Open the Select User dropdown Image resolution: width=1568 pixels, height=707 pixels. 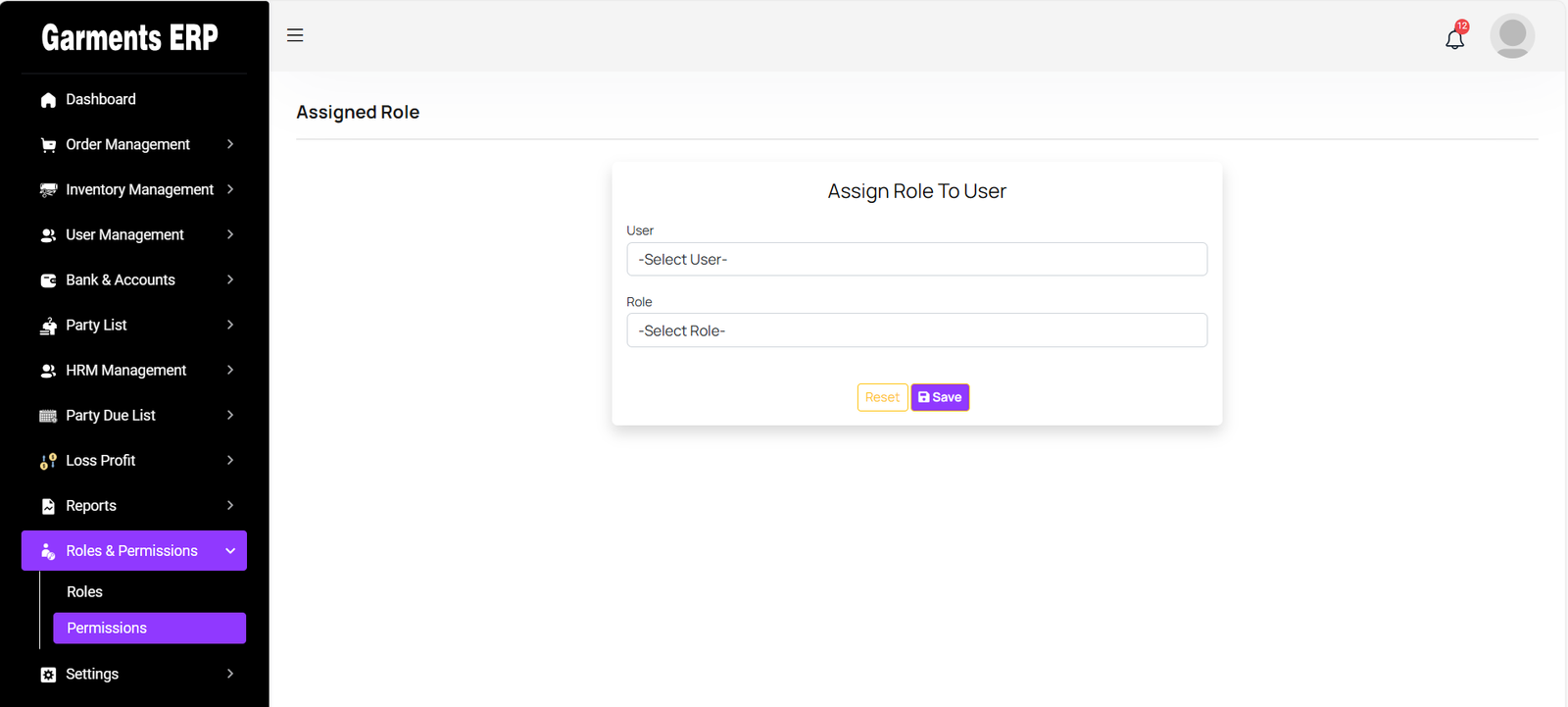(916, 259)
